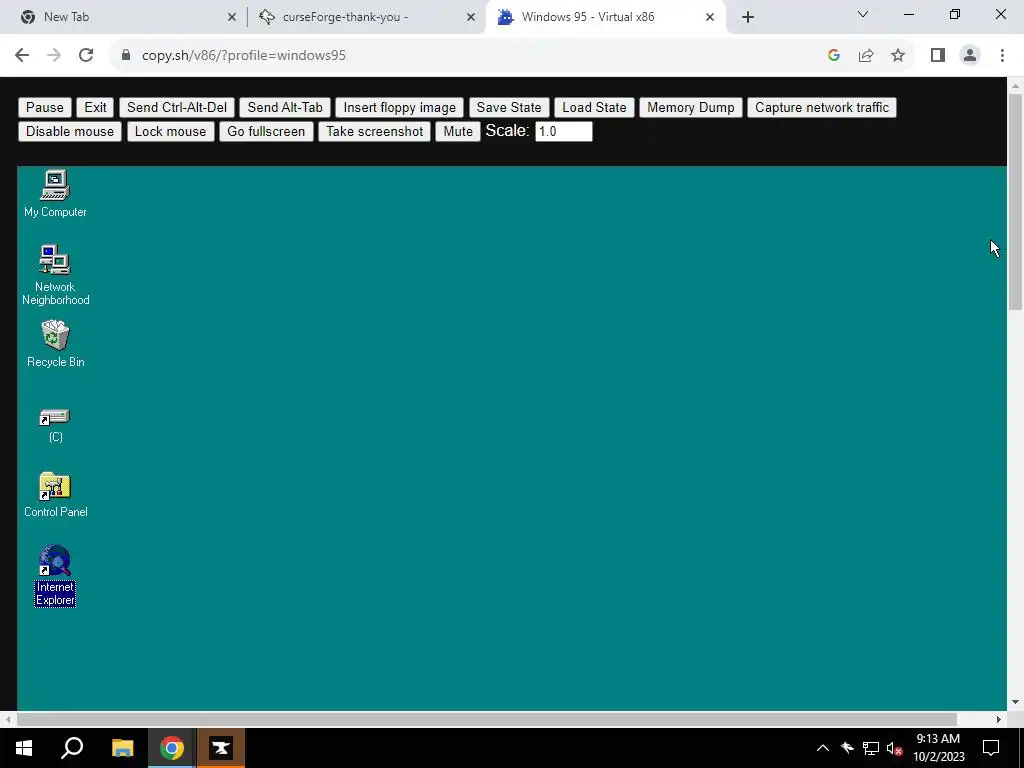
Task: Toggle the Mute button
Action: 458,131
